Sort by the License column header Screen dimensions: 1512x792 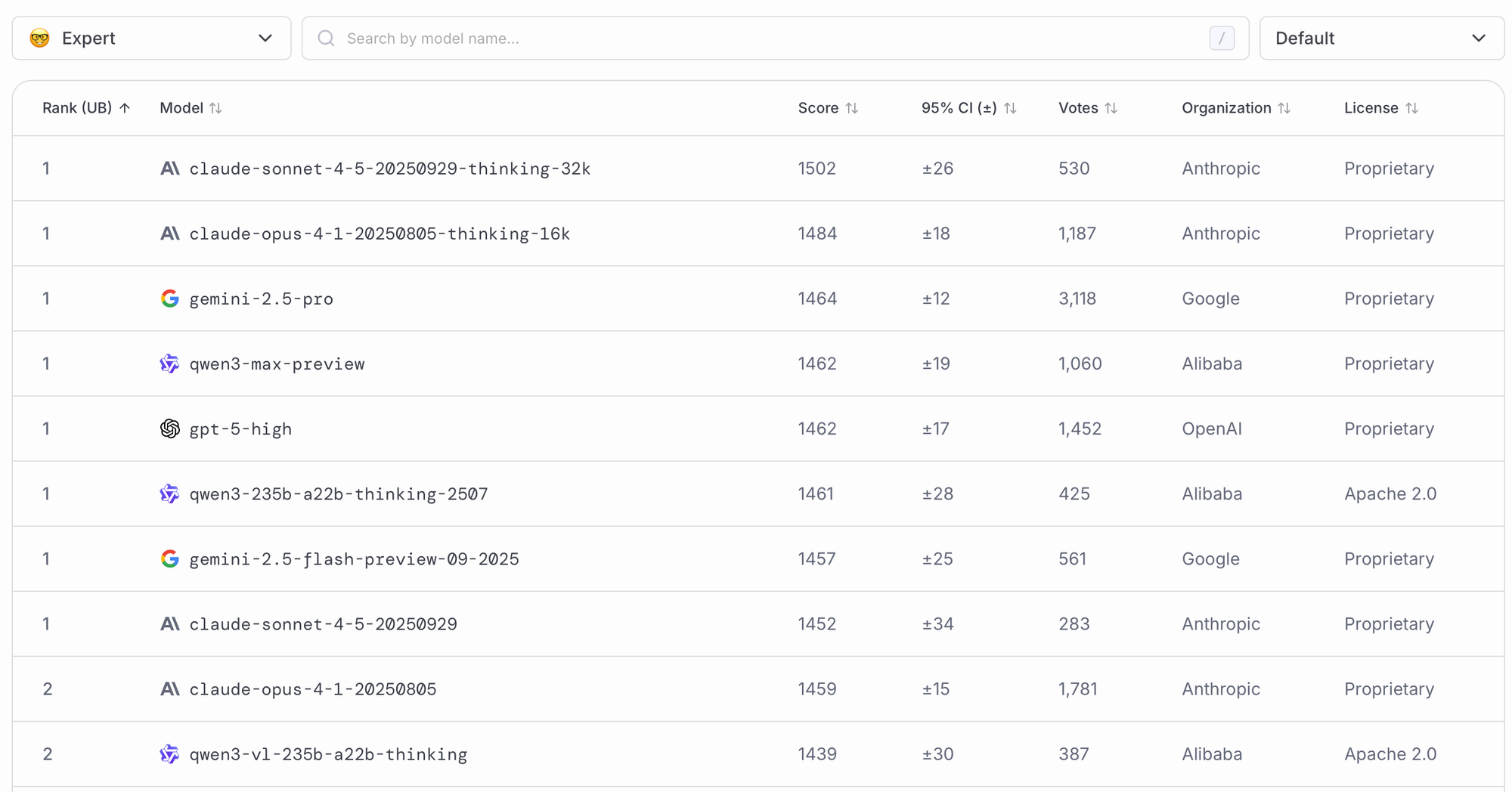pyautogui.click(x=1380, y=108)
